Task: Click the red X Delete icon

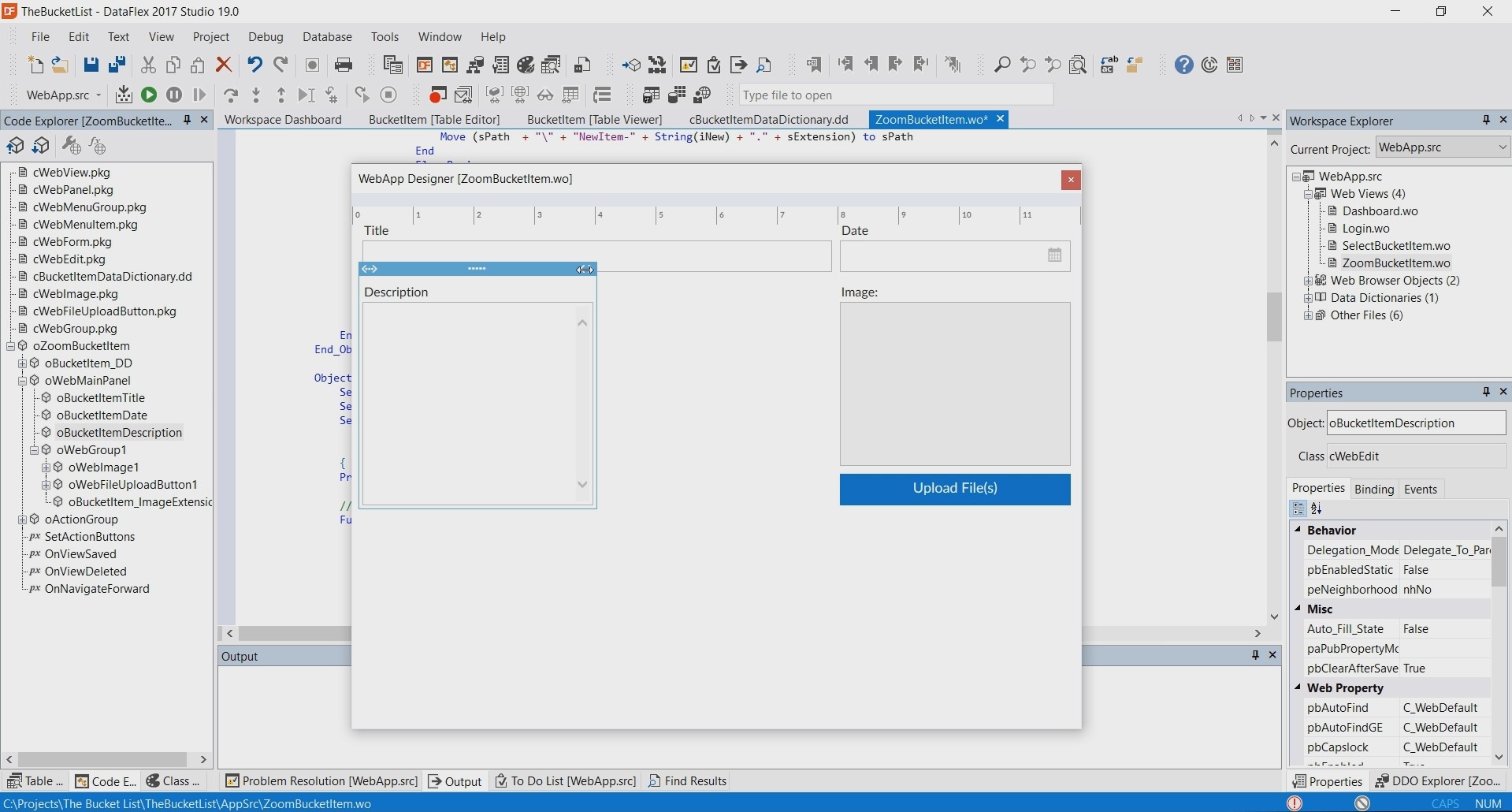Action: pyautogui.click(x=224, y=65)
